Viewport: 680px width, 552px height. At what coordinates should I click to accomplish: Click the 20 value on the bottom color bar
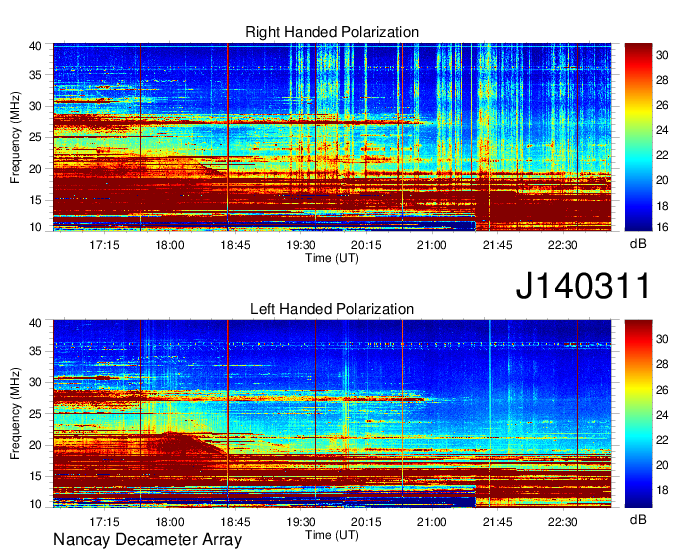pyautogui.click(x=662, y=465)
